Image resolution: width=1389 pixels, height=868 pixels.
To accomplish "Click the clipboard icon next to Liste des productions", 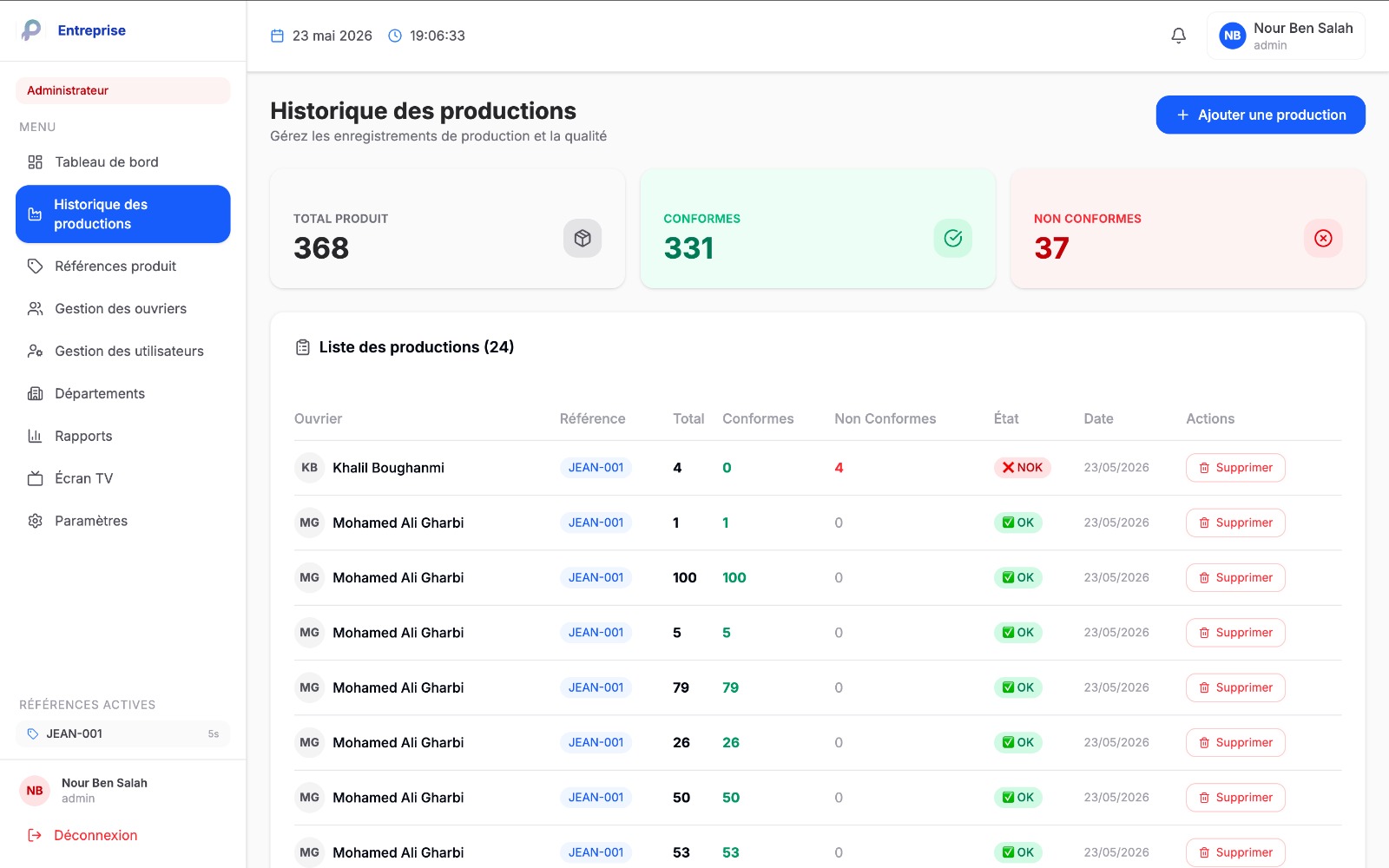I will pos(303,347).
